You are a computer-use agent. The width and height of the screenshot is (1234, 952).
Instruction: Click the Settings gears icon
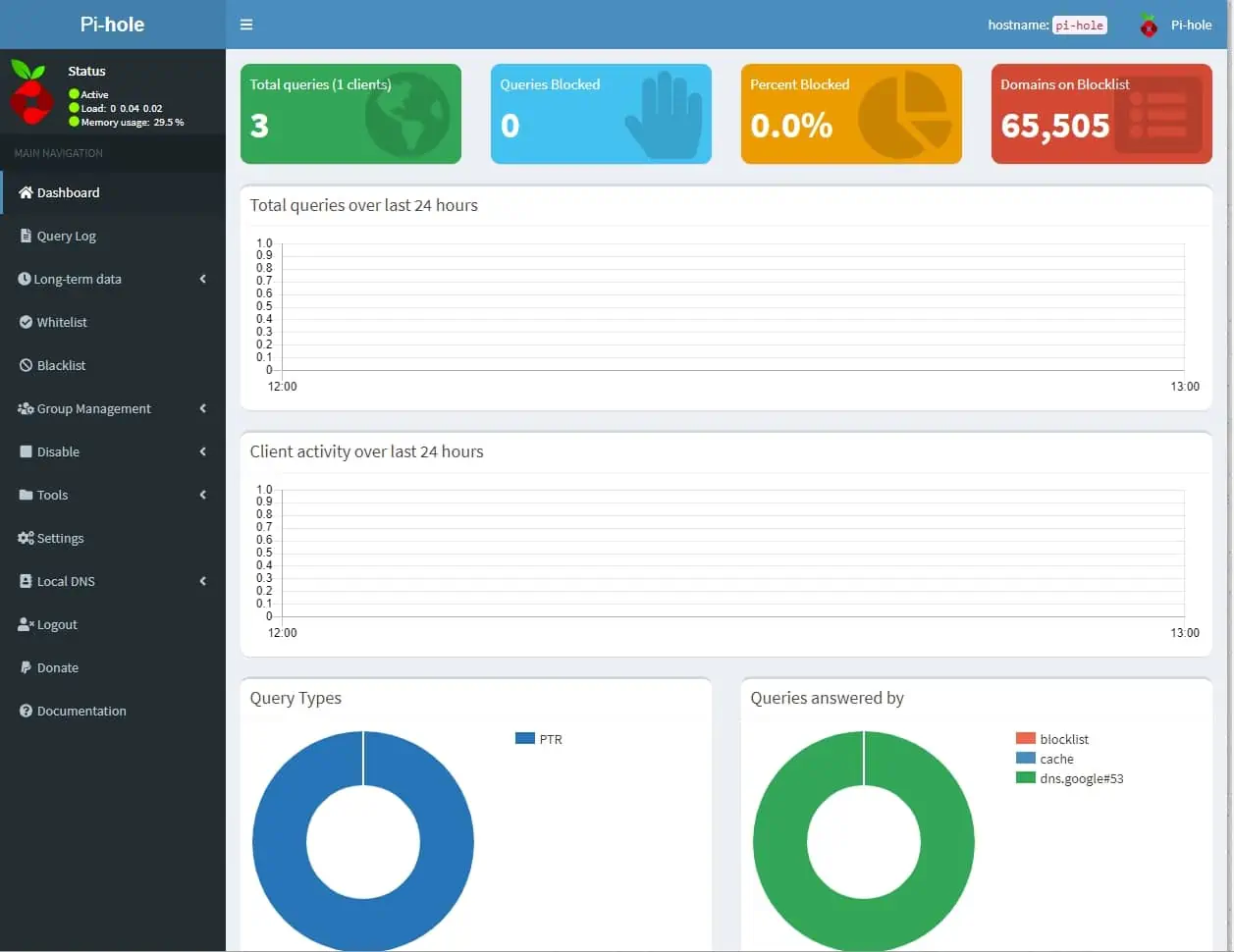tap(27, 538)
